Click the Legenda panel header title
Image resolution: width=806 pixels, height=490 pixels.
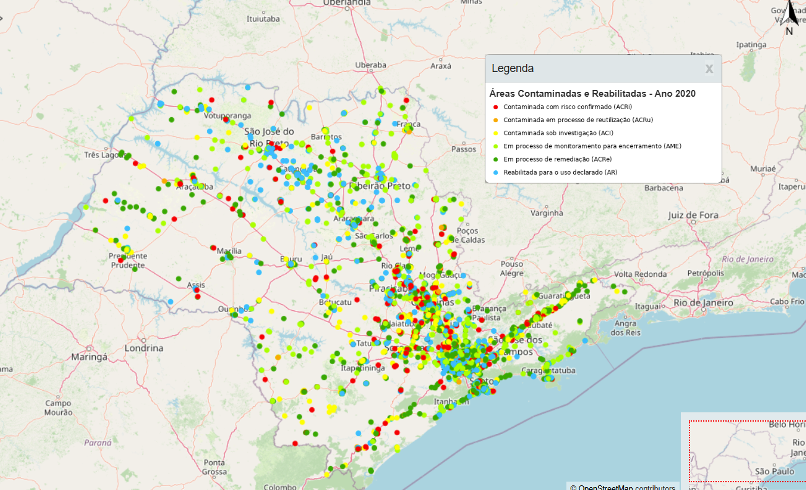pos(512,69)
